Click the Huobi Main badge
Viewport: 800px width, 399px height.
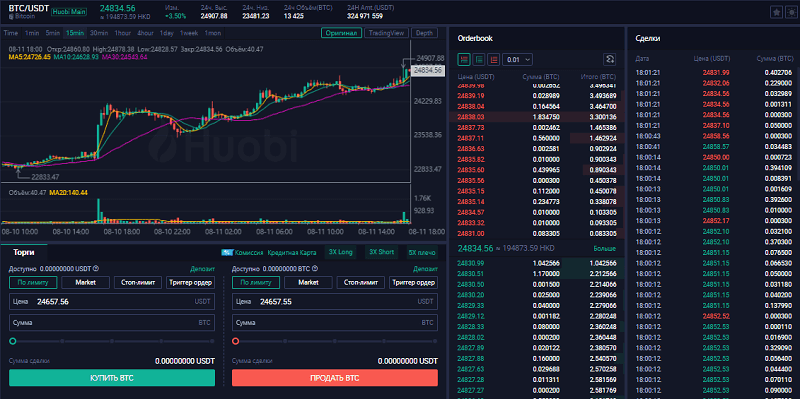click(x=69, y=12)
